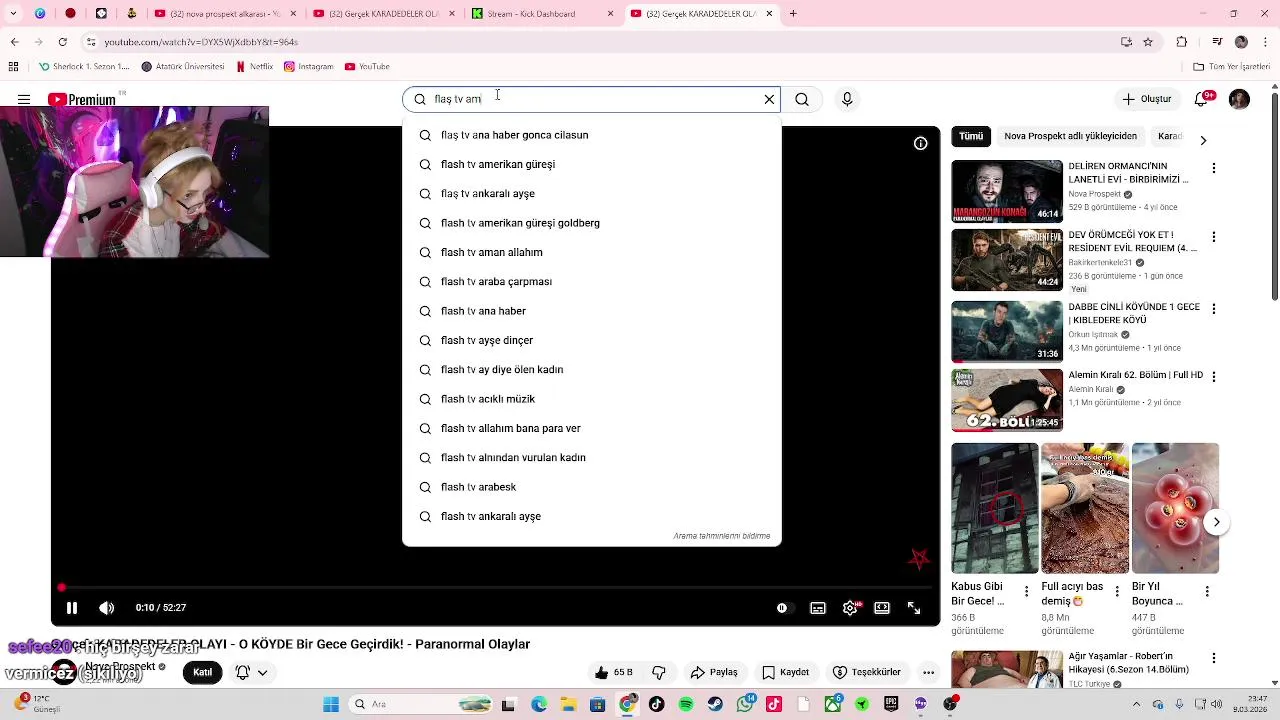Image resolution: width=1280 pixels, height=720 pixels.
Task: Select suggestion 'flash tv araba çarpması'
Action: click(591, 281)
